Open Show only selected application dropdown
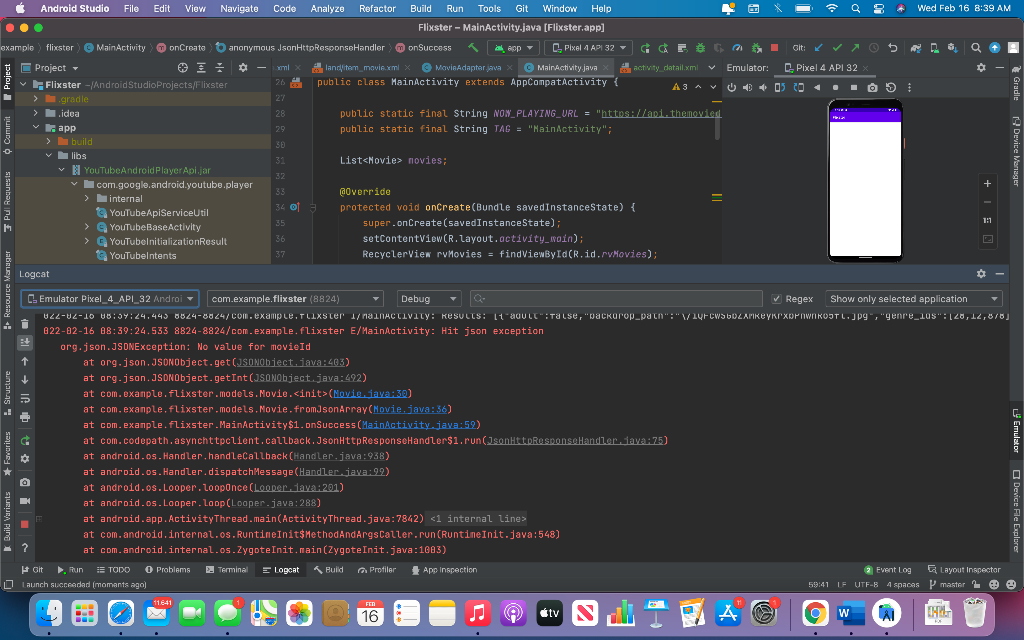Image resolution: width=1024 pixels, height=640 pixels. point(913,299)
